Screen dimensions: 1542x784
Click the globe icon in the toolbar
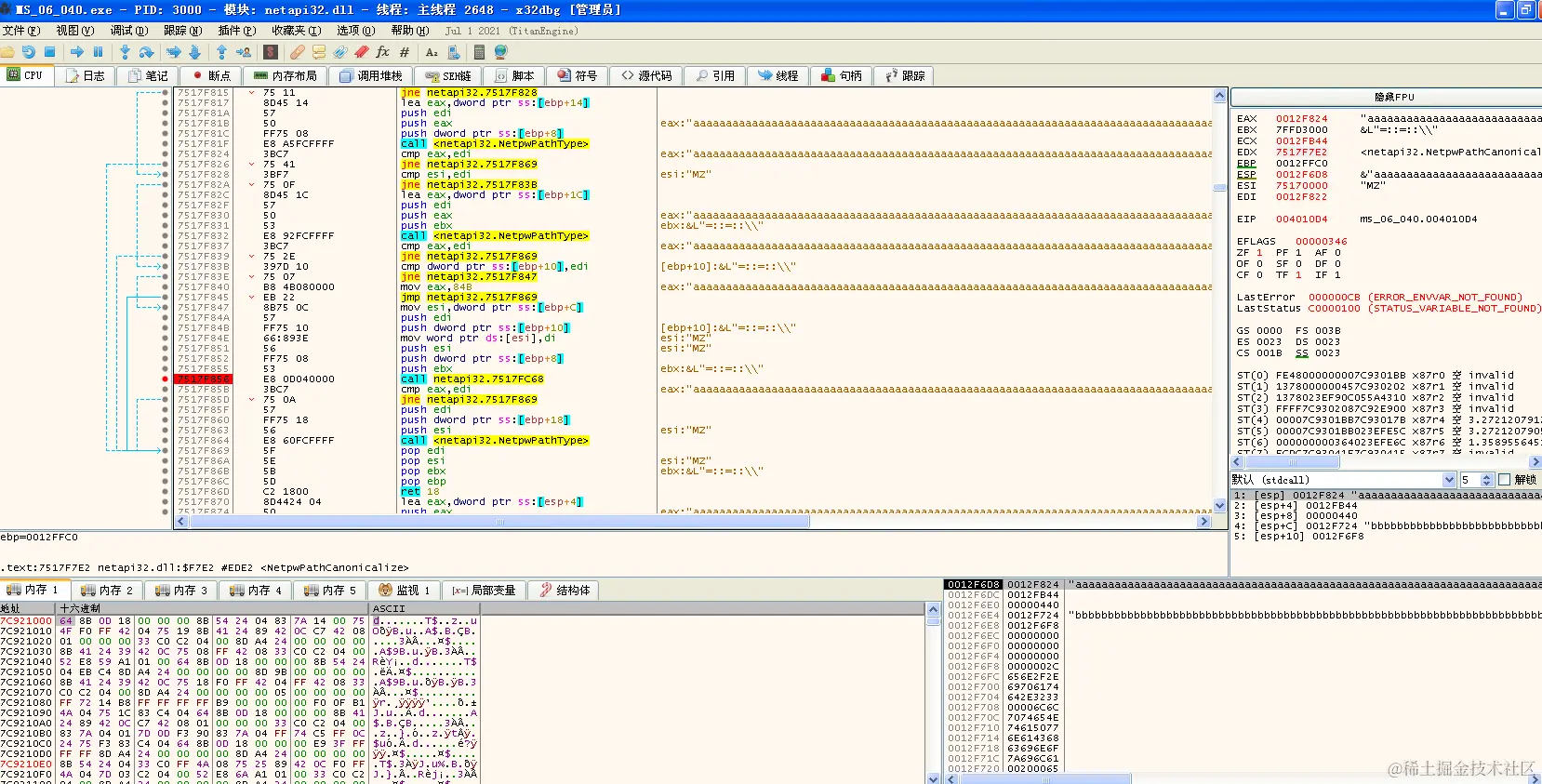pyautogui.click(x=501, y=52)
